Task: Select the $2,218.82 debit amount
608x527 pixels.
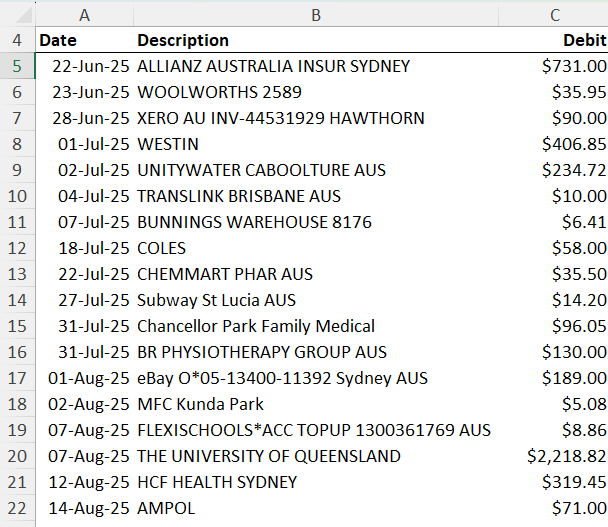Action: (x=553, y=456)
